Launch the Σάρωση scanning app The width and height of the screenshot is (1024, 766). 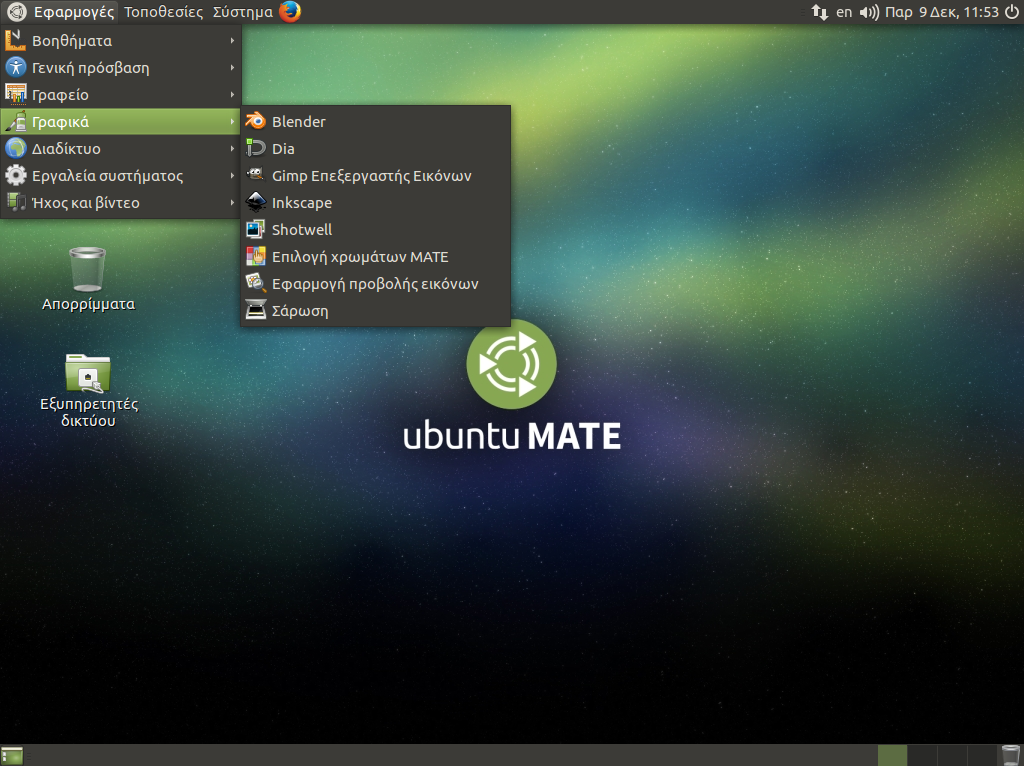(x=299, y=311)
